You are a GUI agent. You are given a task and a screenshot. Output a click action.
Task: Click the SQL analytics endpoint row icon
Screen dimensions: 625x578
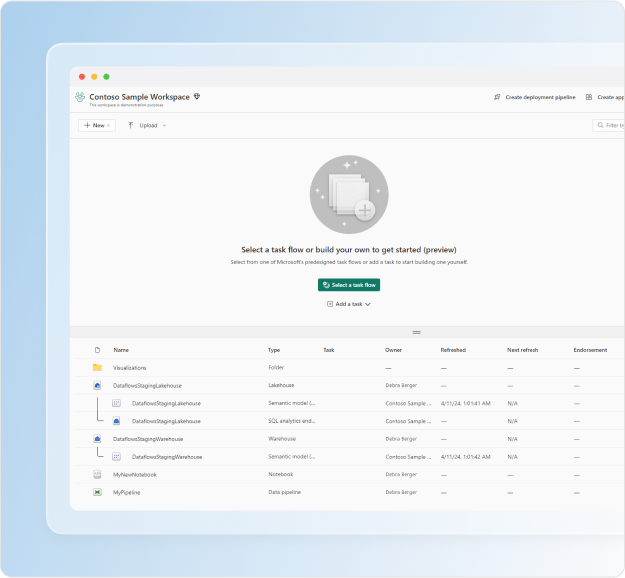coord(116,421)
